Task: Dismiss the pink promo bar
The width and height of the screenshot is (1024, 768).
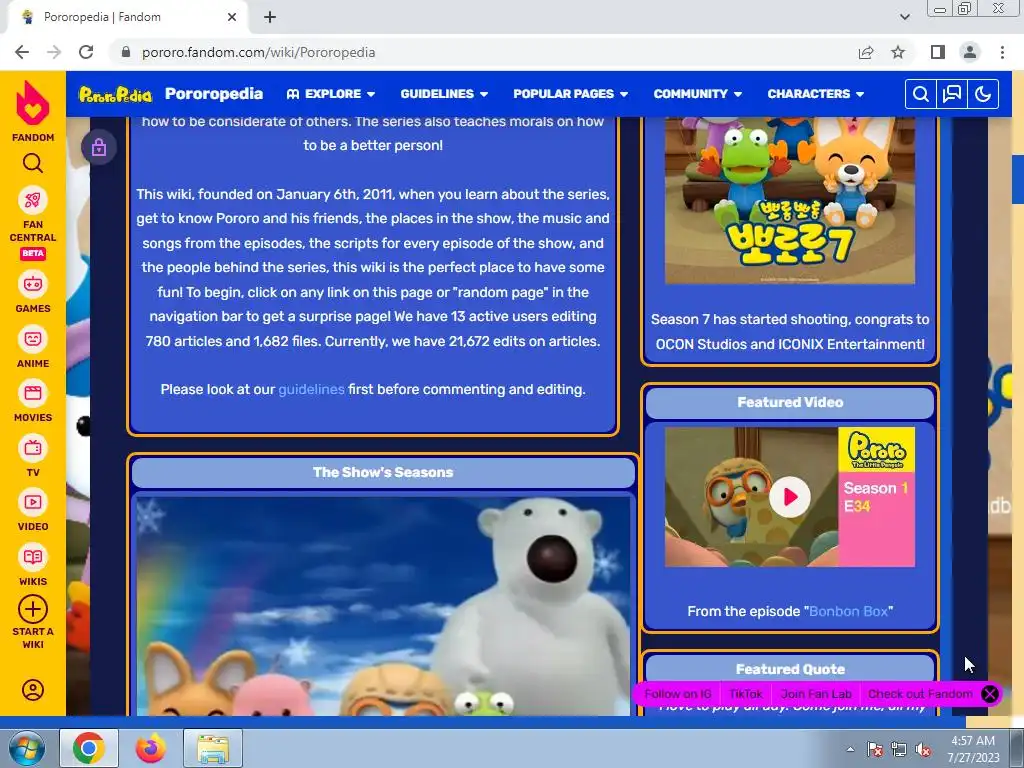Action: click(989, 694)
